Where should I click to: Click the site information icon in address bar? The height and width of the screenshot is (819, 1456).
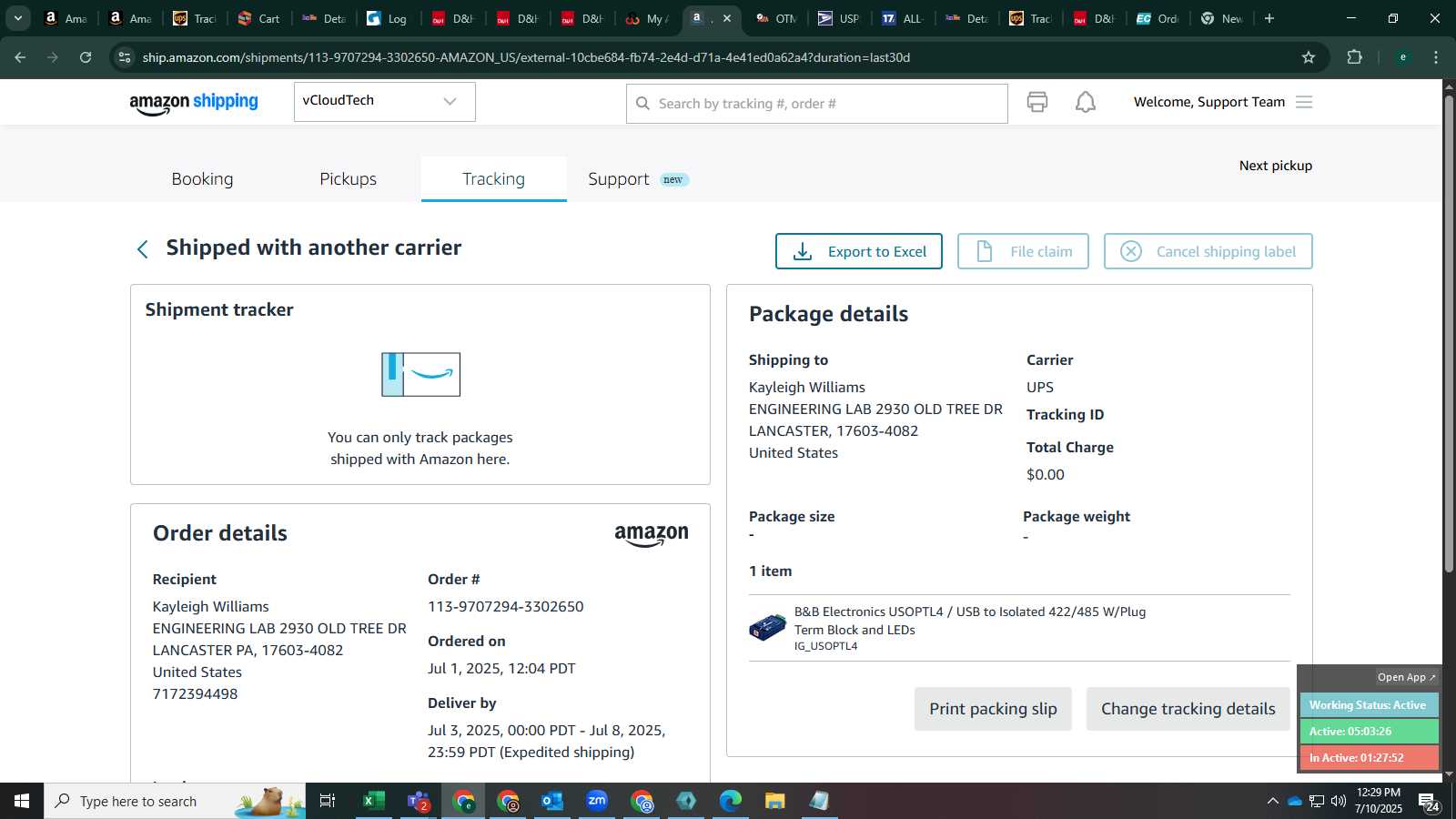[125, 57]
